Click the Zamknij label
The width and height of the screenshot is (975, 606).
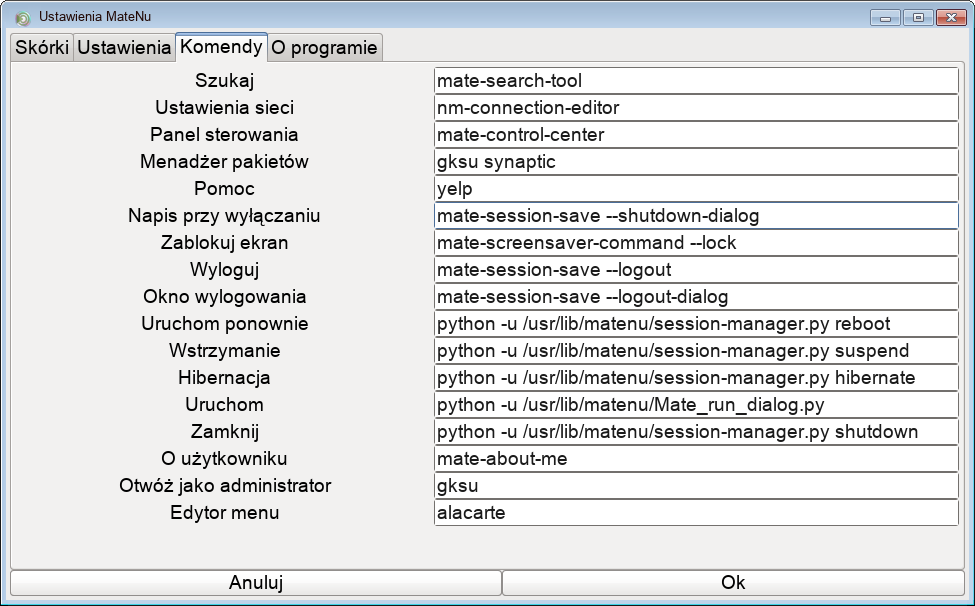tap(224, 432)
